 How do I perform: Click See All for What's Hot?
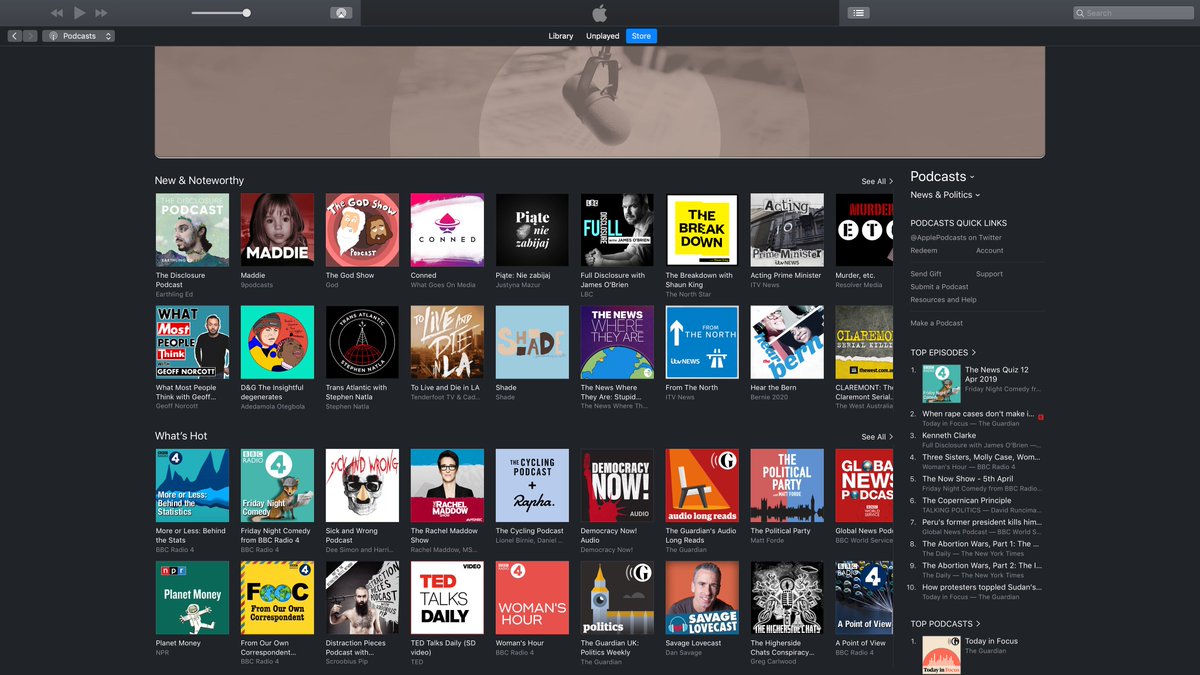[x=877, y=437]
